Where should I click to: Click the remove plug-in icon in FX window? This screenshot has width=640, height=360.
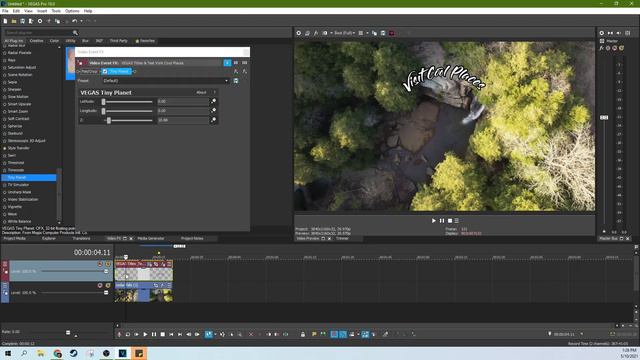pos(245,71)
